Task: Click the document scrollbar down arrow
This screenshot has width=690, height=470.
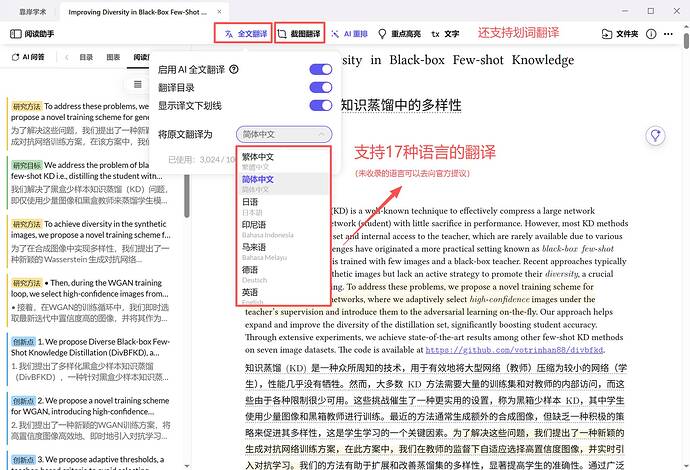Action: click(x=686, y=466)
